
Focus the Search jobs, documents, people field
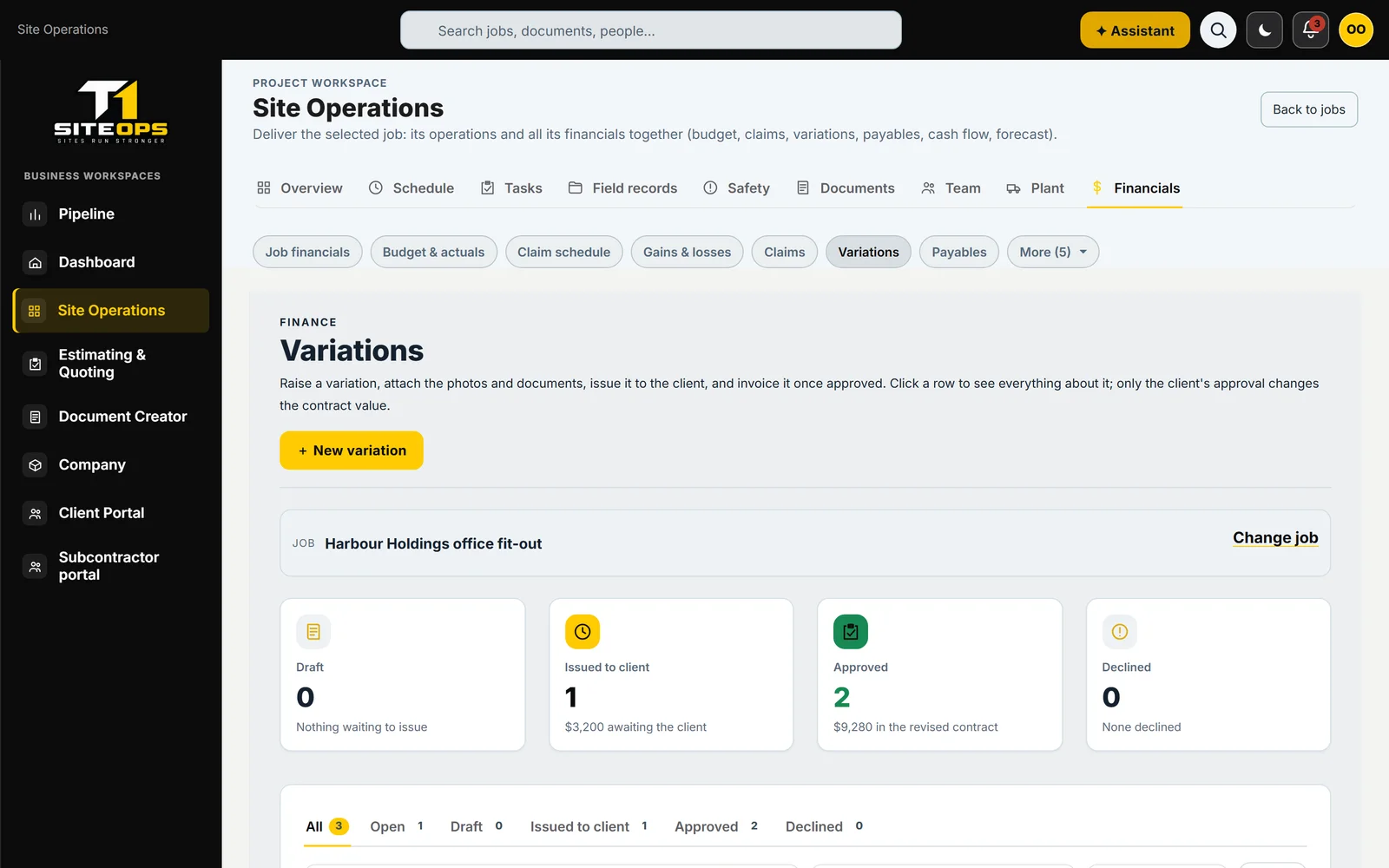pyautogui.click(x=651, y=30)
